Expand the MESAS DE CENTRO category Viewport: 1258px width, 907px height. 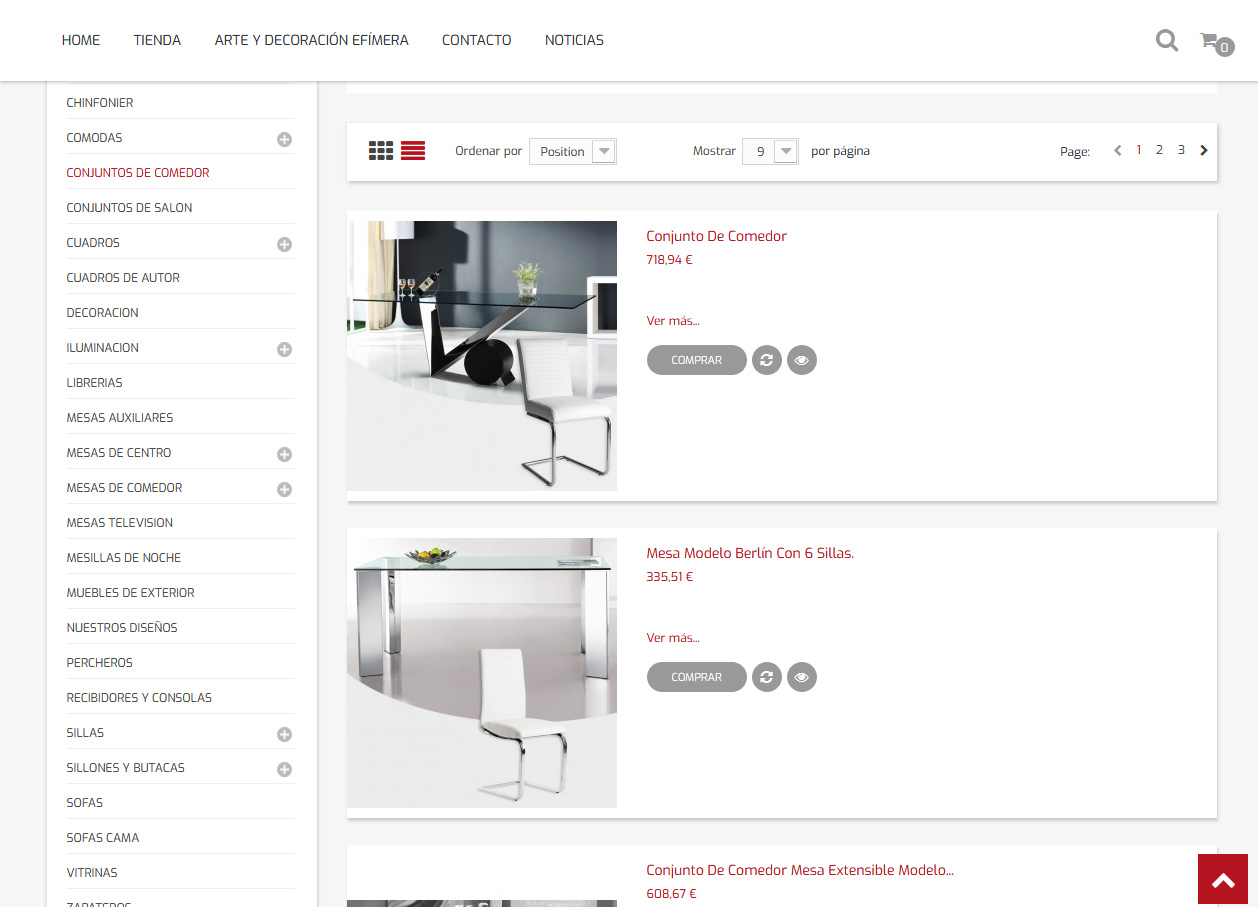pos(285,454)
